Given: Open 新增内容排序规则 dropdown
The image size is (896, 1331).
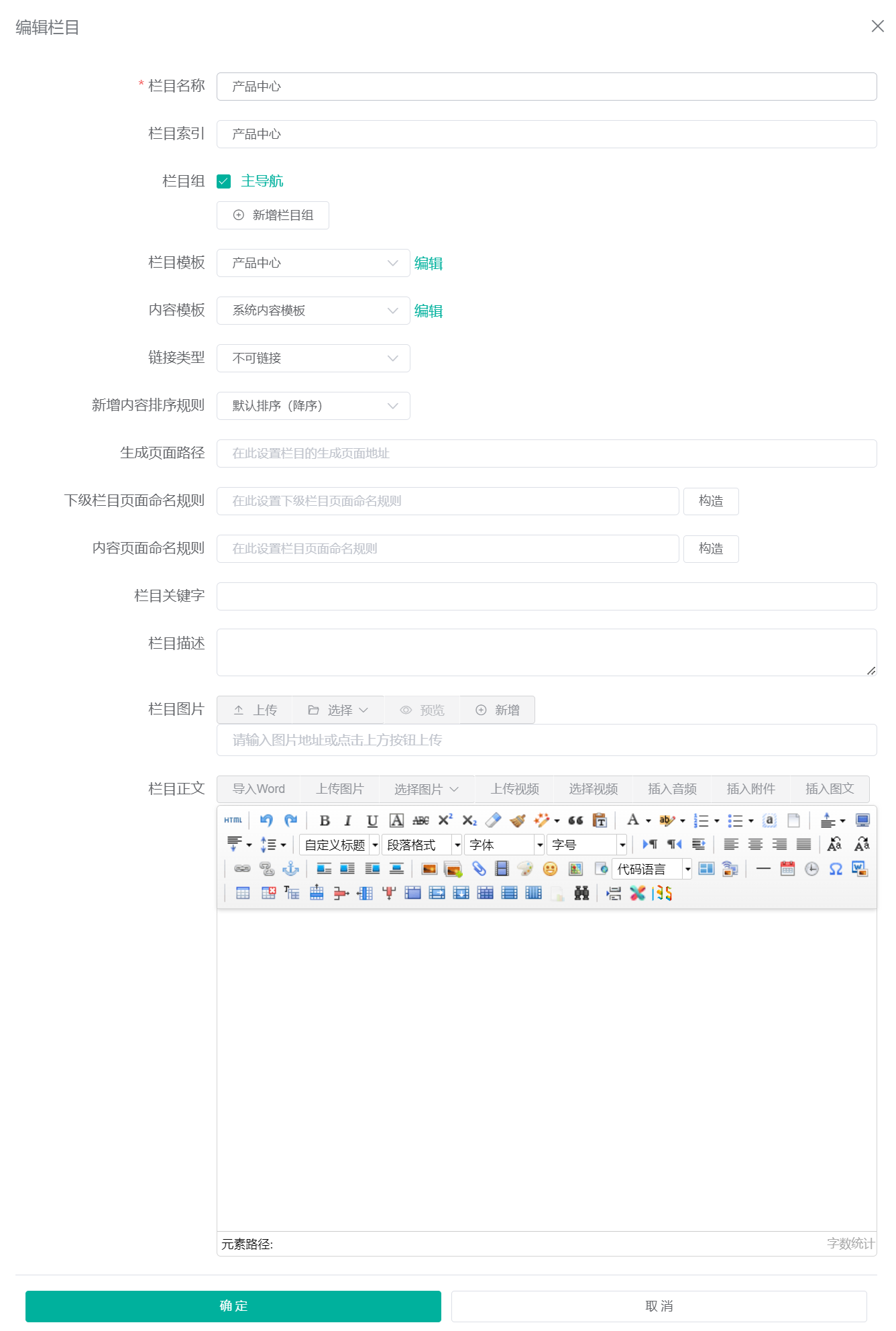Looking at the screenshot, I should 313,406.
